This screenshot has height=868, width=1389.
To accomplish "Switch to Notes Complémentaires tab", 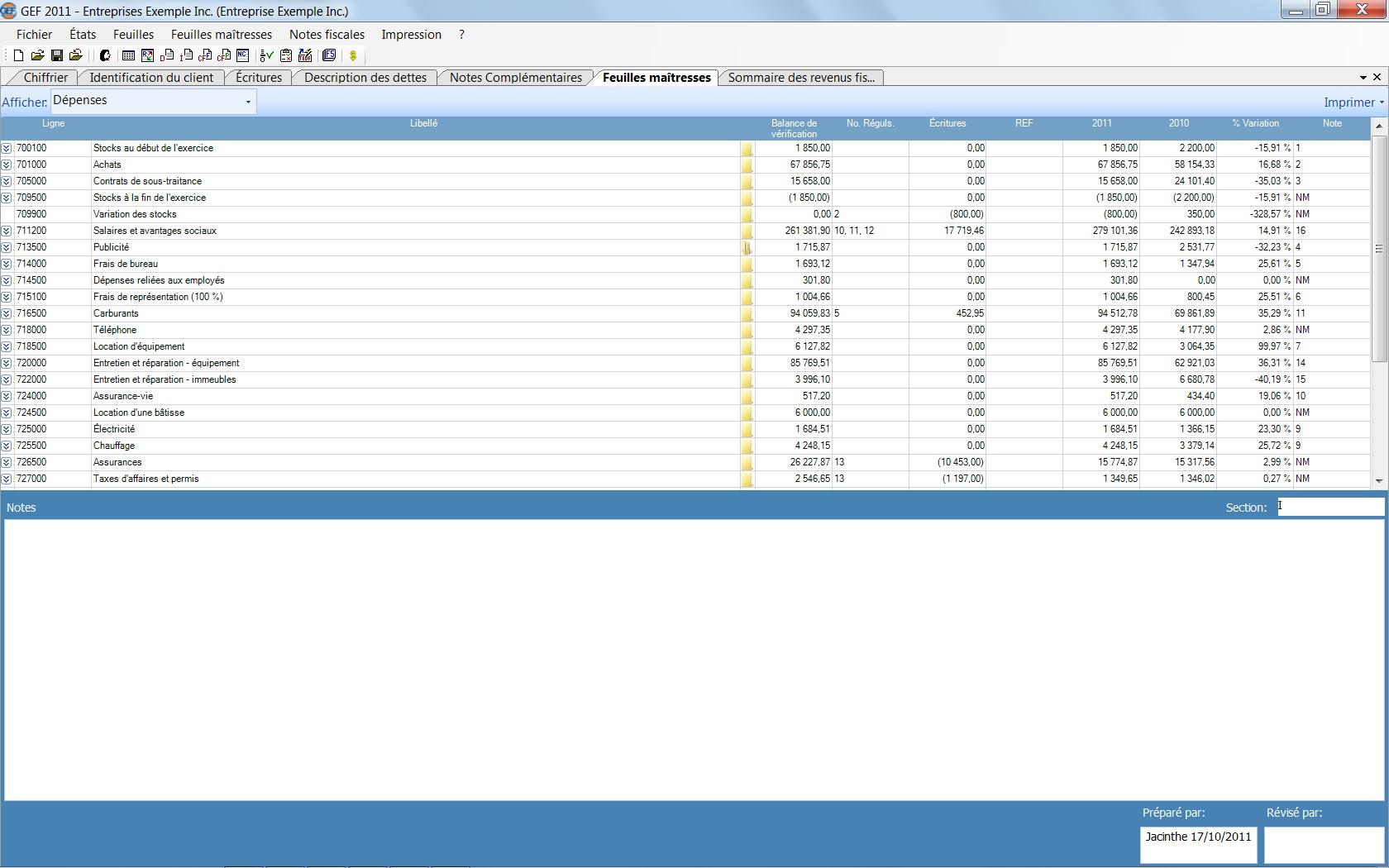I will pyautogui.click(x=515, y=78).
